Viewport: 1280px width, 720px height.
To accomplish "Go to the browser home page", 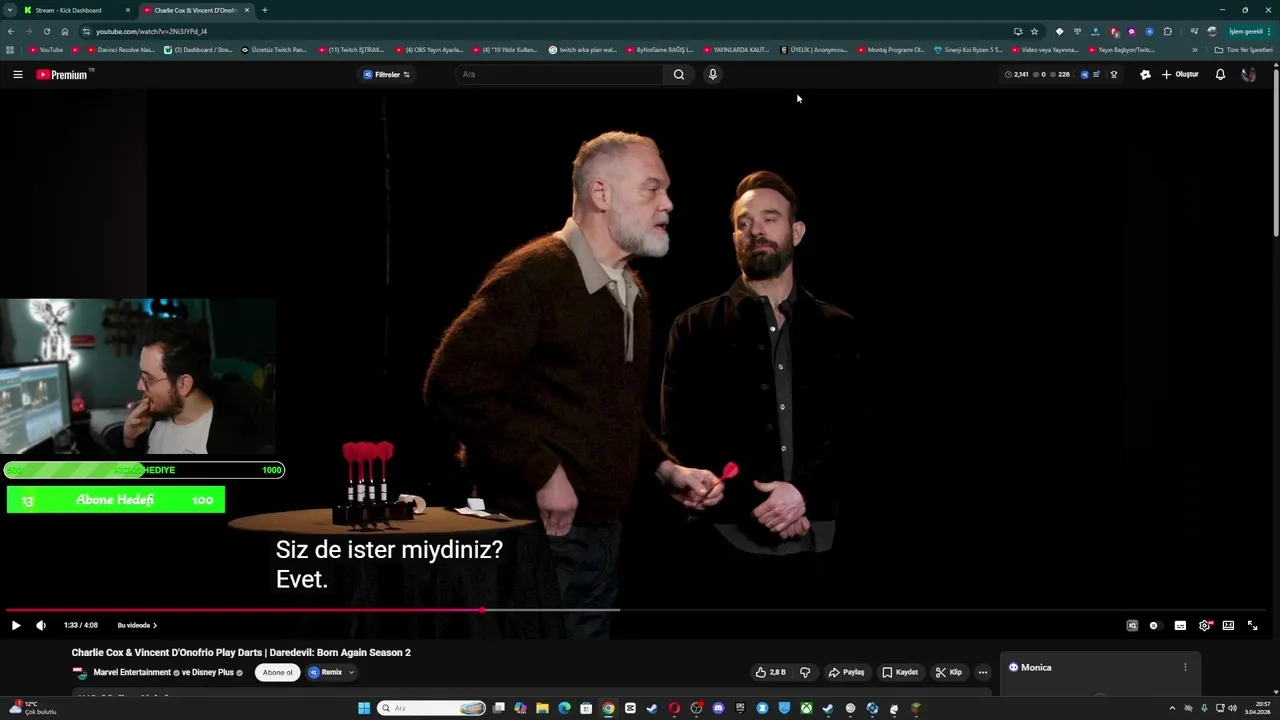I will (x=65, y=31).
